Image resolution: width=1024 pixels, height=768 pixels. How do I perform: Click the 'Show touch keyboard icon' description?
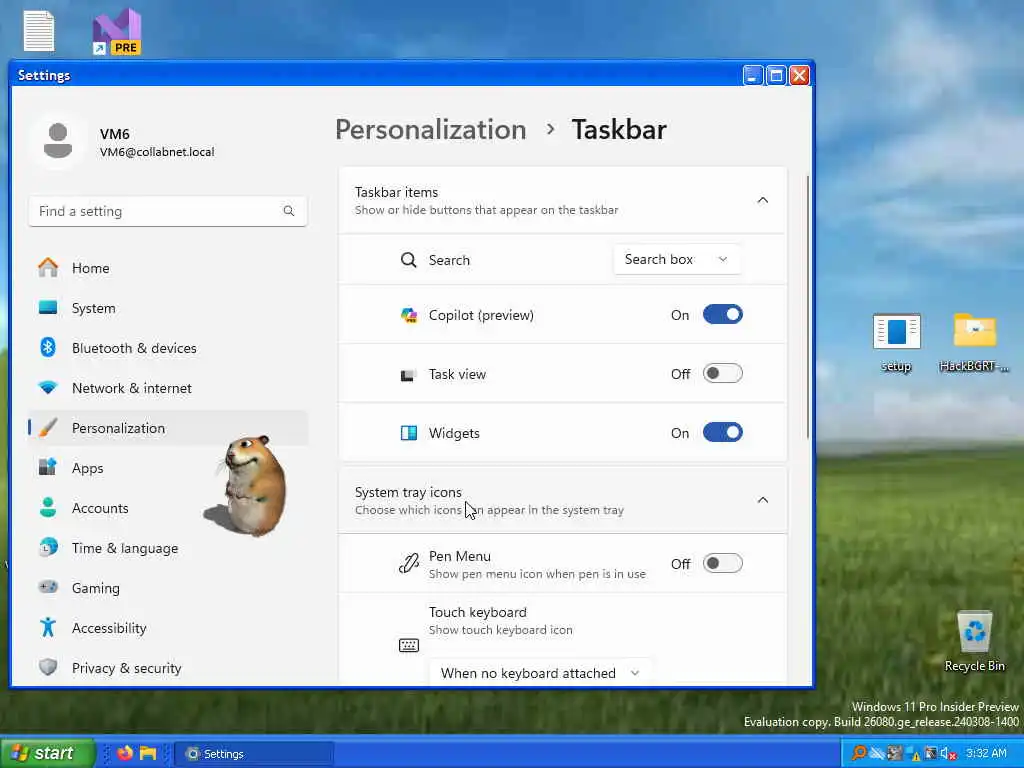pos(500,630)
